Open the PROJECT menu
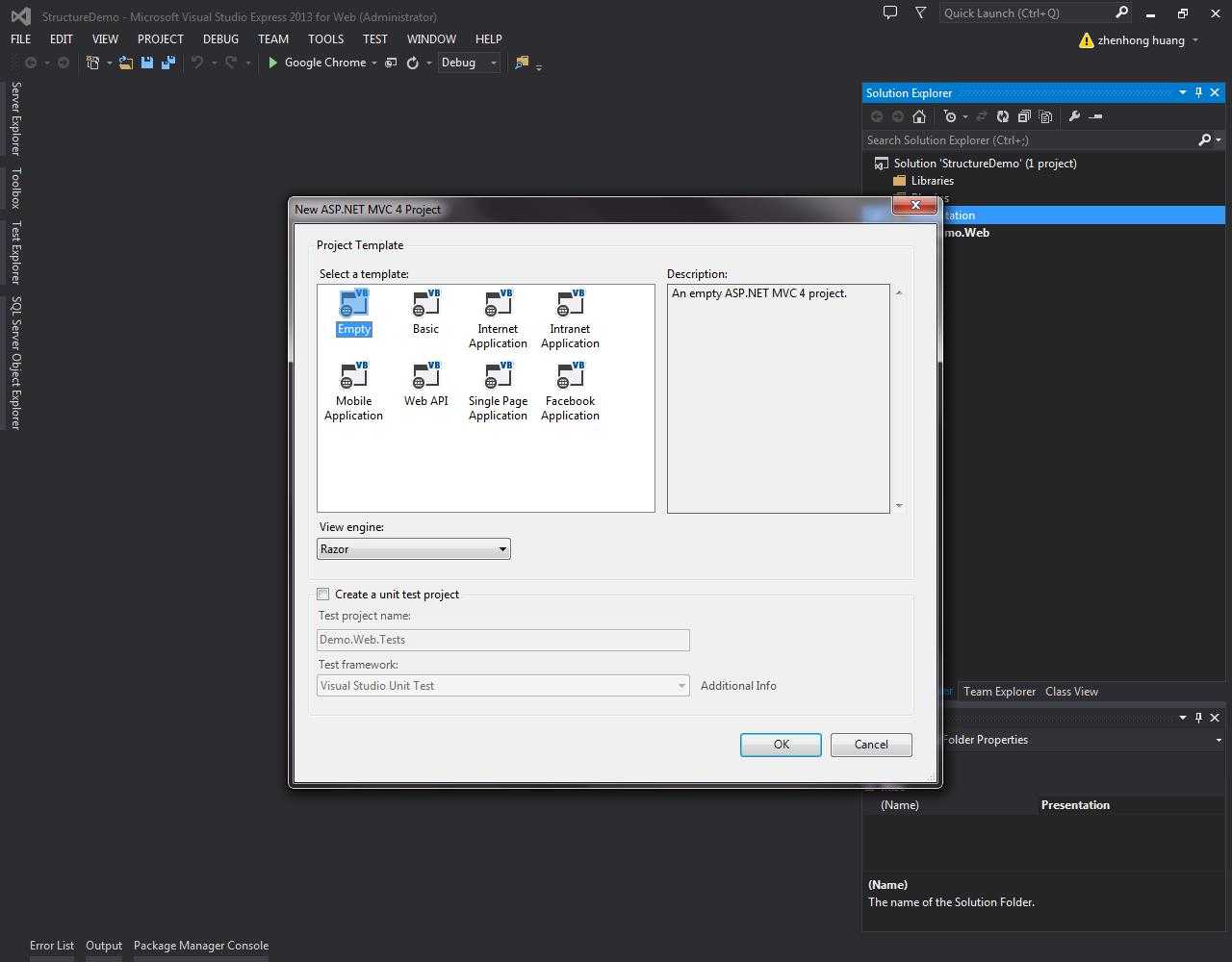 pos(160,39)
